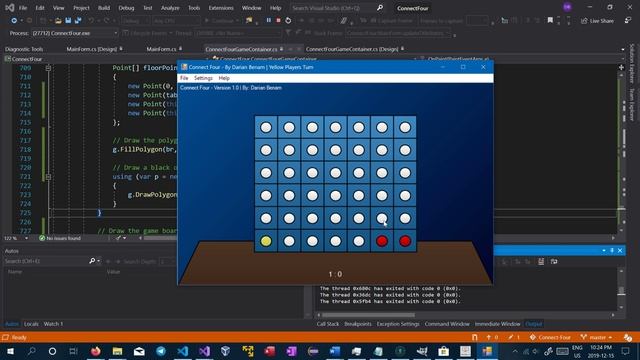640x360 pixels.
Task: Click the red Stop Debugging icon
Action: pyautogui.click(x=278, y=20)
